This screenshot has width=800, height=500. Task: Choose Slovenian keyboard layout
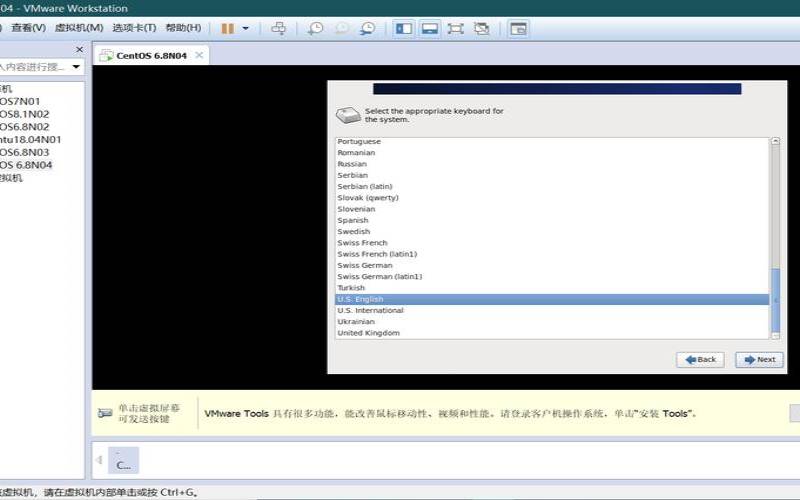click(552, 209)
